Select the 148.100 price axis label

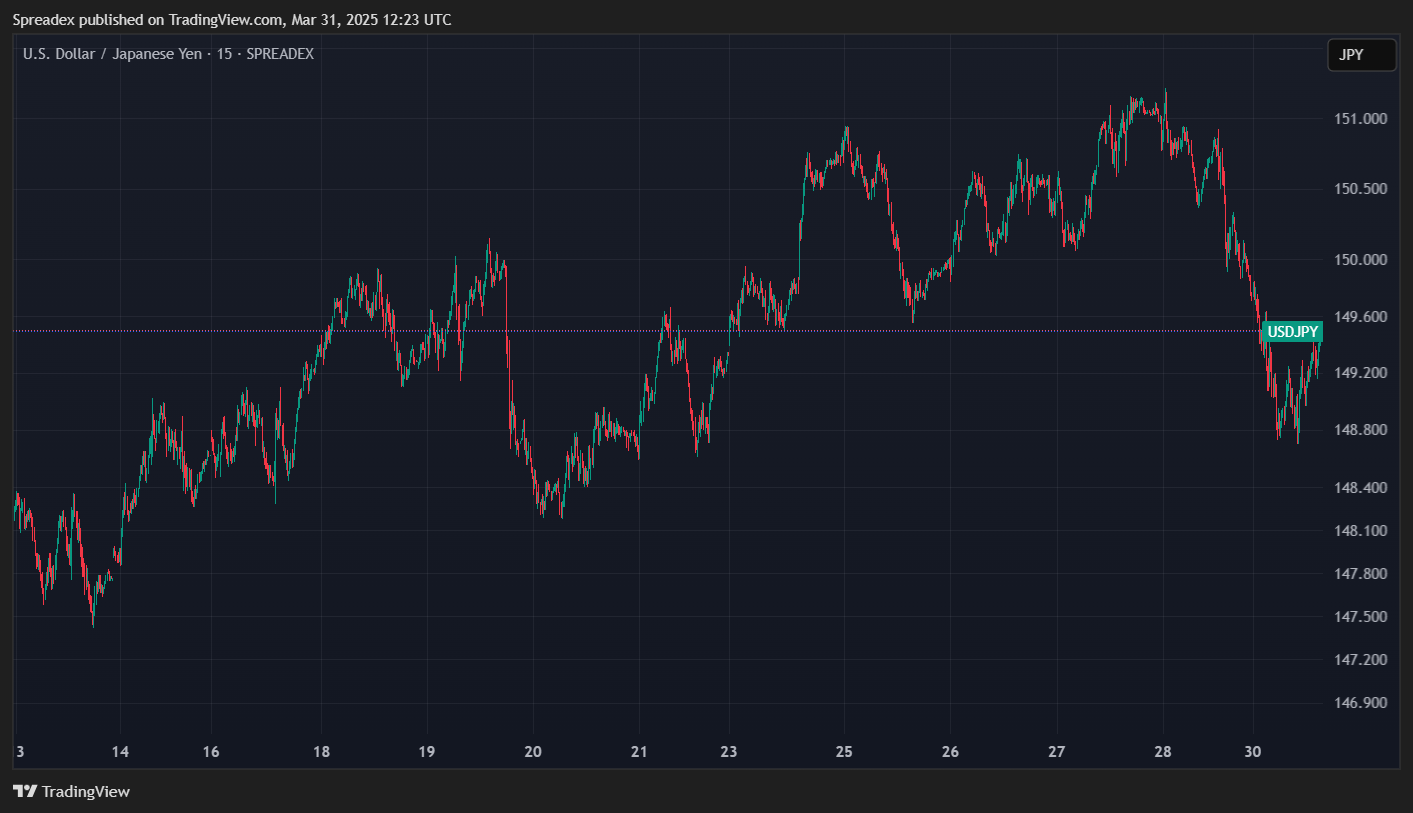(x=1361, y=531)
